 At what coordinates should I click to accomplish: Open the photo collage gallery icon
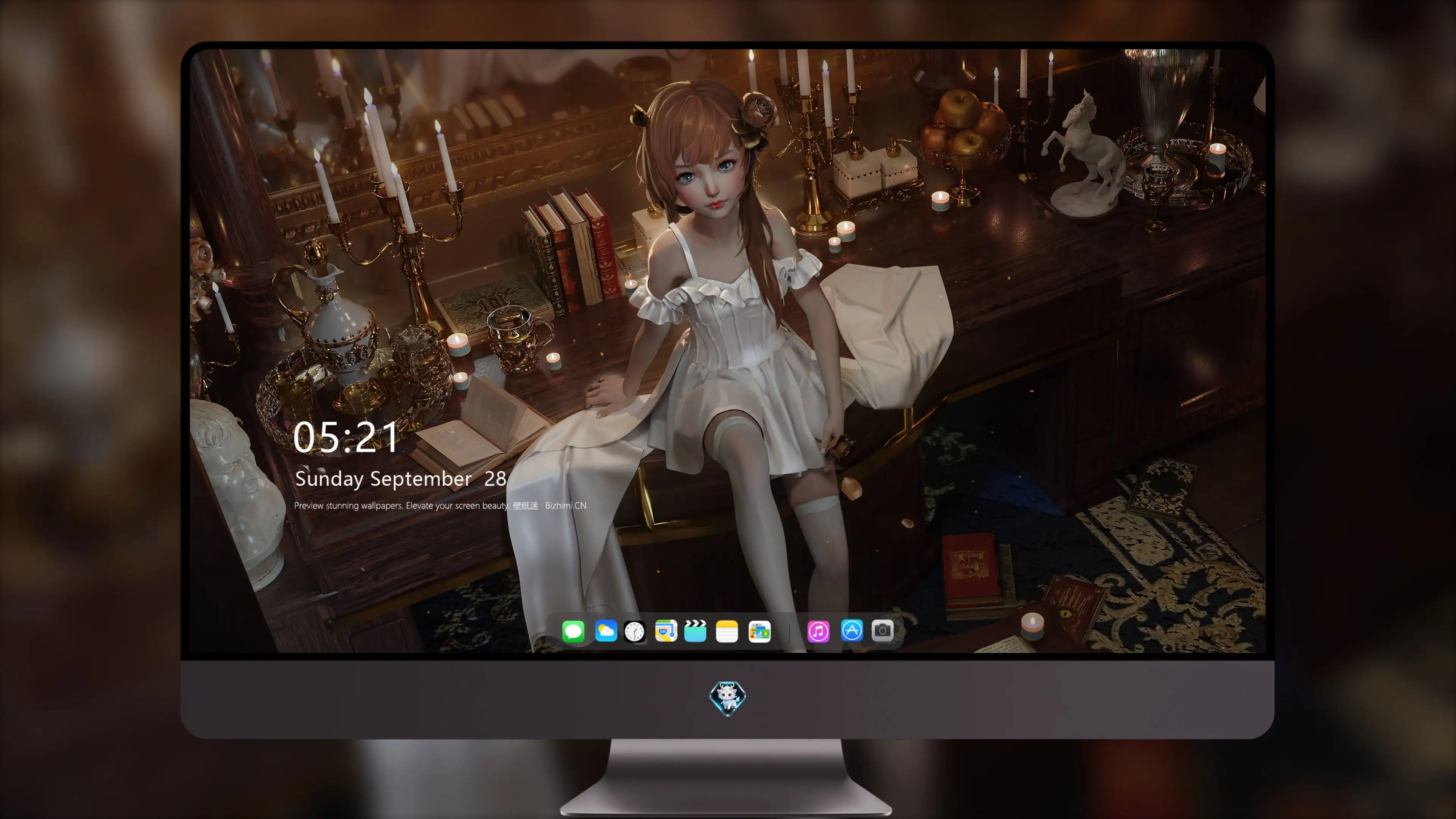pos(759,631)
